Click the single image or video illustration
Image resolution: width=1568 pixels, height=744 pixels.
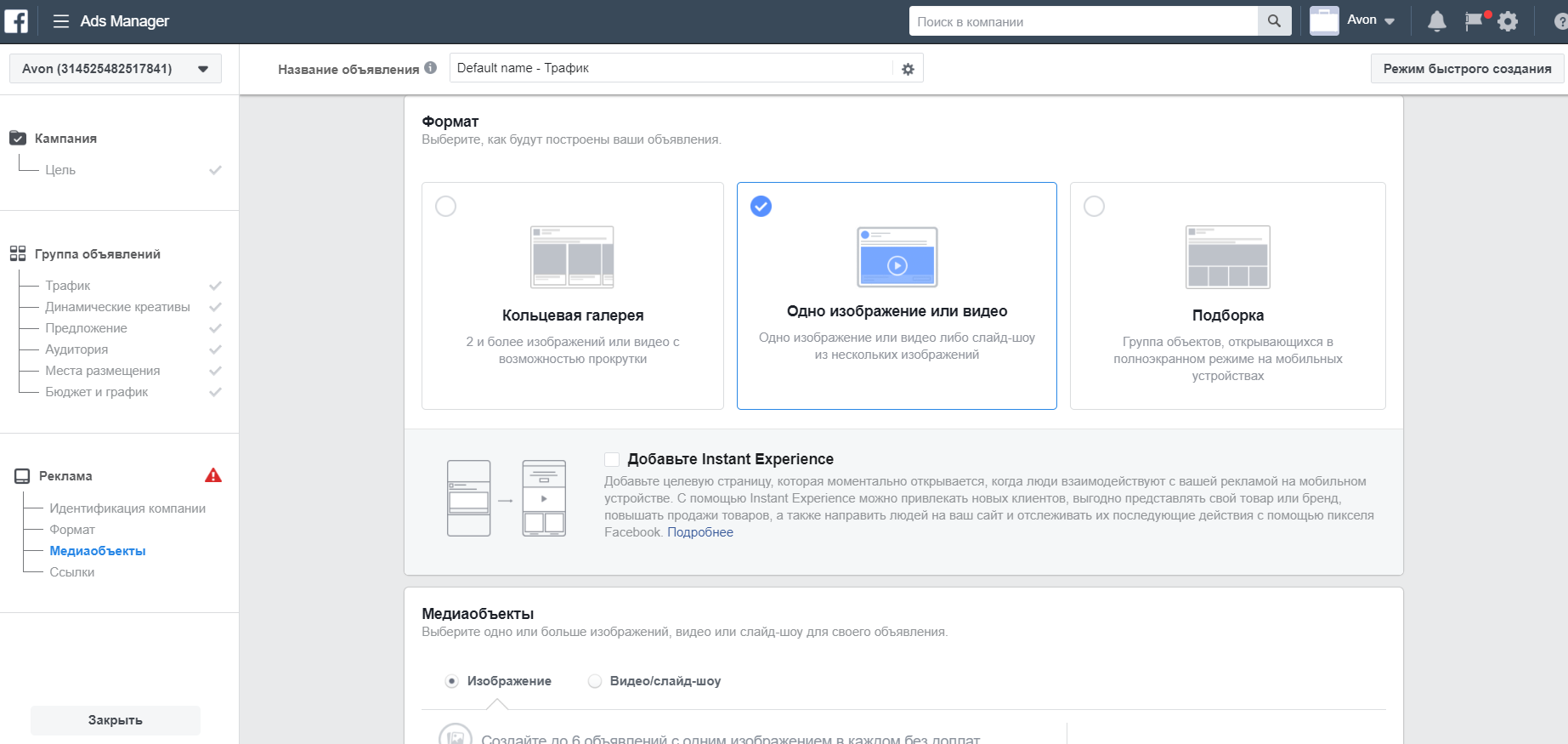(x=897, y=257)
